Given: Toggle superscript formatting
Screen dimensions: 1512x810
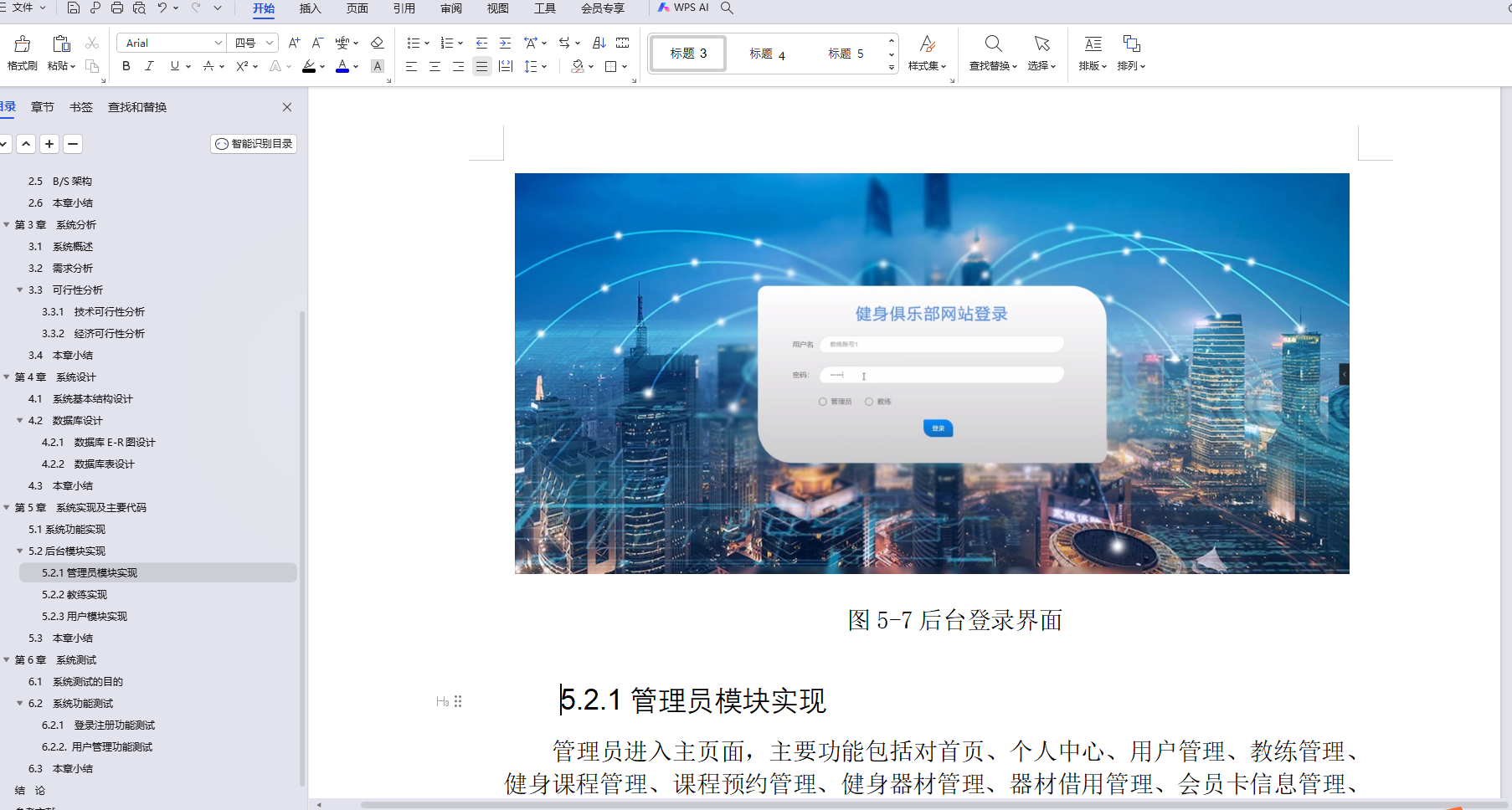Looking at the screenshot, I should pos(242,66).
